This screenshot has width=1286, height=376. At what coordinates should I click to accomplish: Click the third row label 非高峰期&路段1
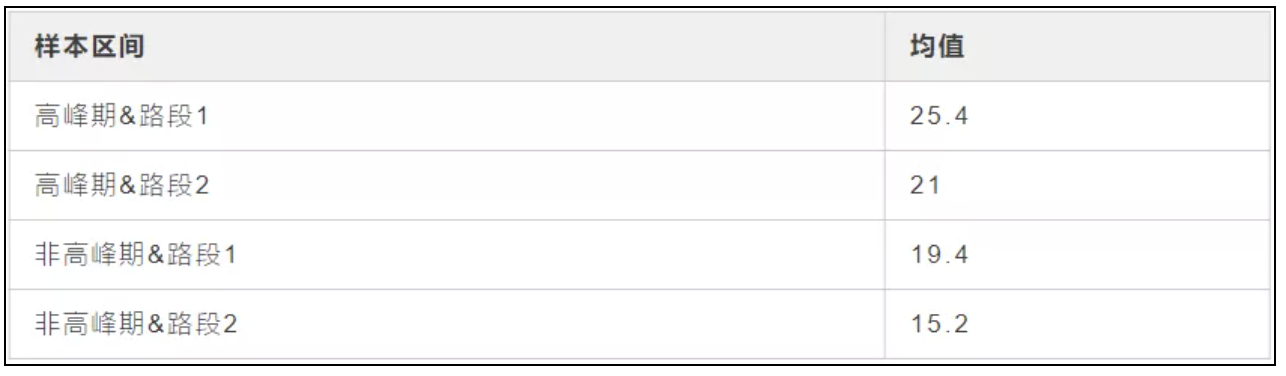click(x=135, y=256)
